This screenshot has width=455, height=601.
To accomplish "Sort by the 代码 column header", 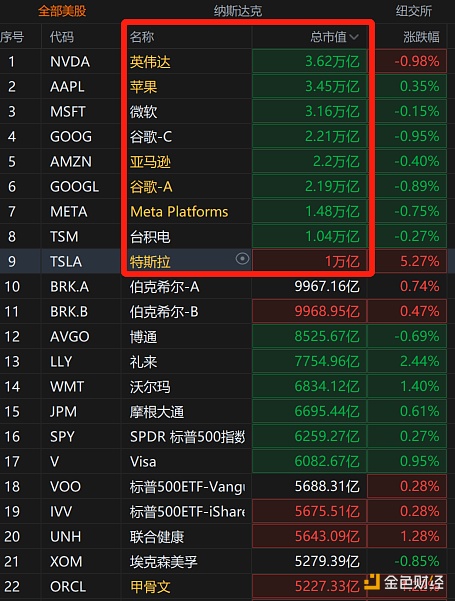I will [x=62, y=37].
